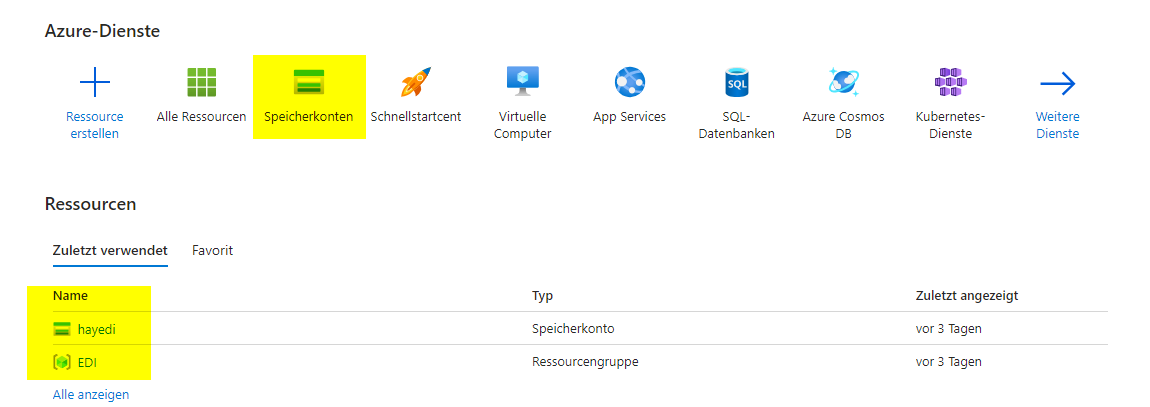
Task: Click the Speicherkonten storage icon
Action: [308, 82]
